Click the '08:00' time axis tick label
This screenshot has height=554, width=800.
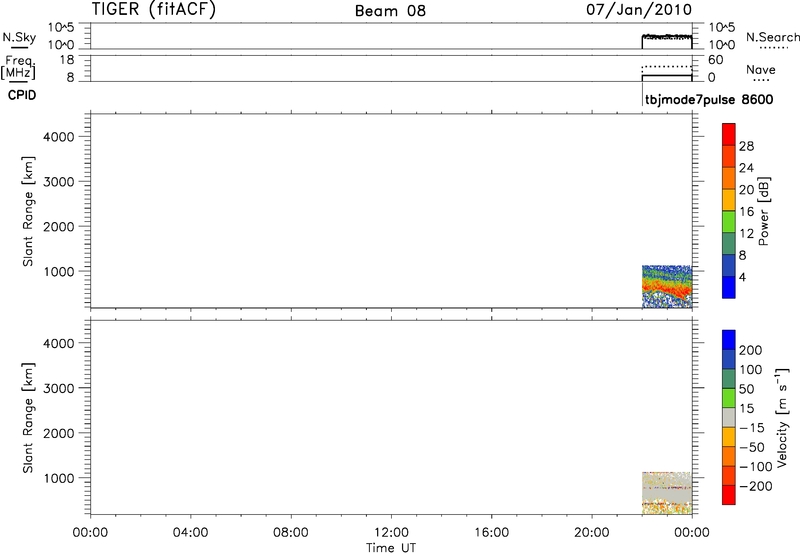click(291, 533)
